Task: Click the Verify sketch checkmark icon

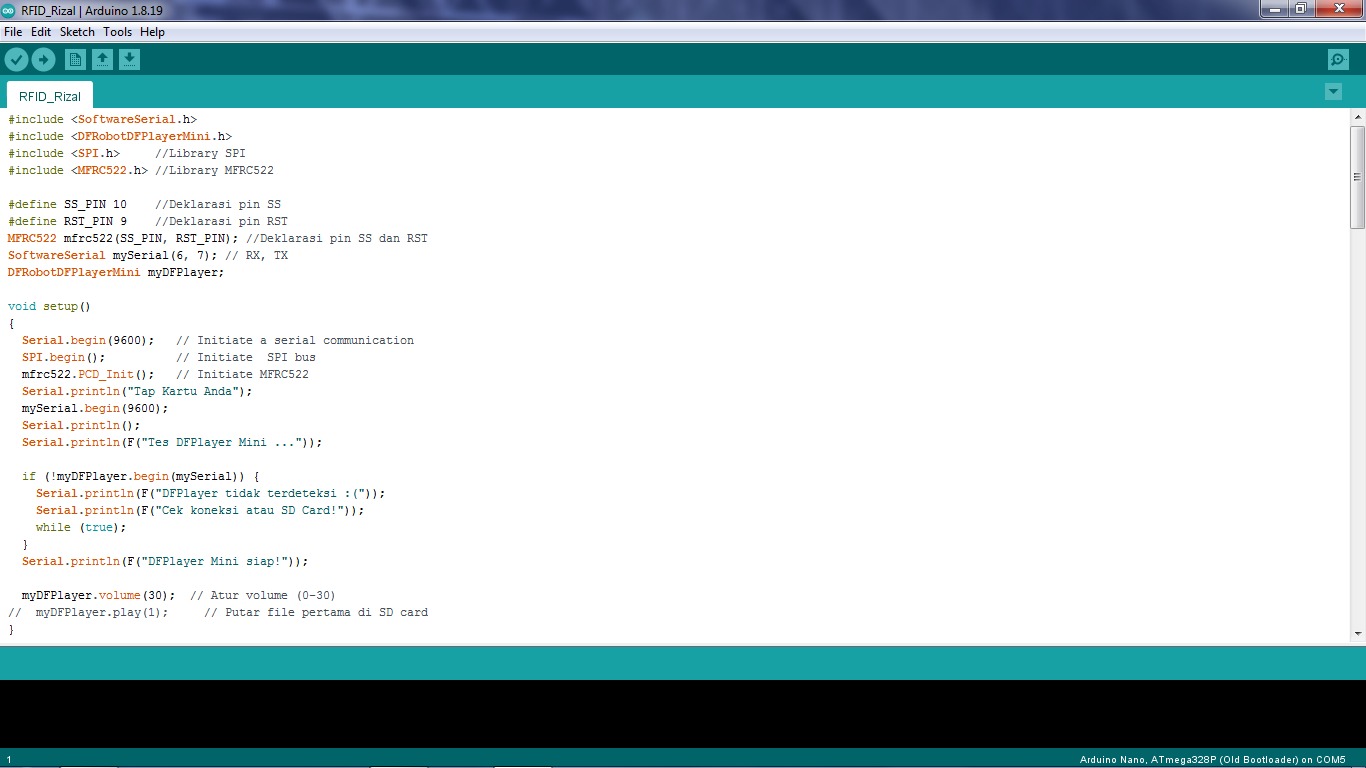Action: (16, 60)
